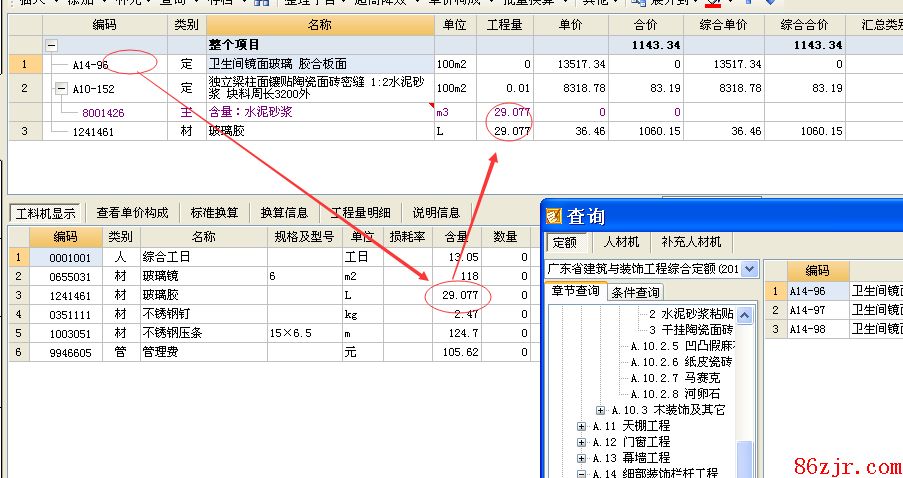Screen dimensions: 903x478
Task: Switch to the 条件查询 tab
Action: pos(635,292)
